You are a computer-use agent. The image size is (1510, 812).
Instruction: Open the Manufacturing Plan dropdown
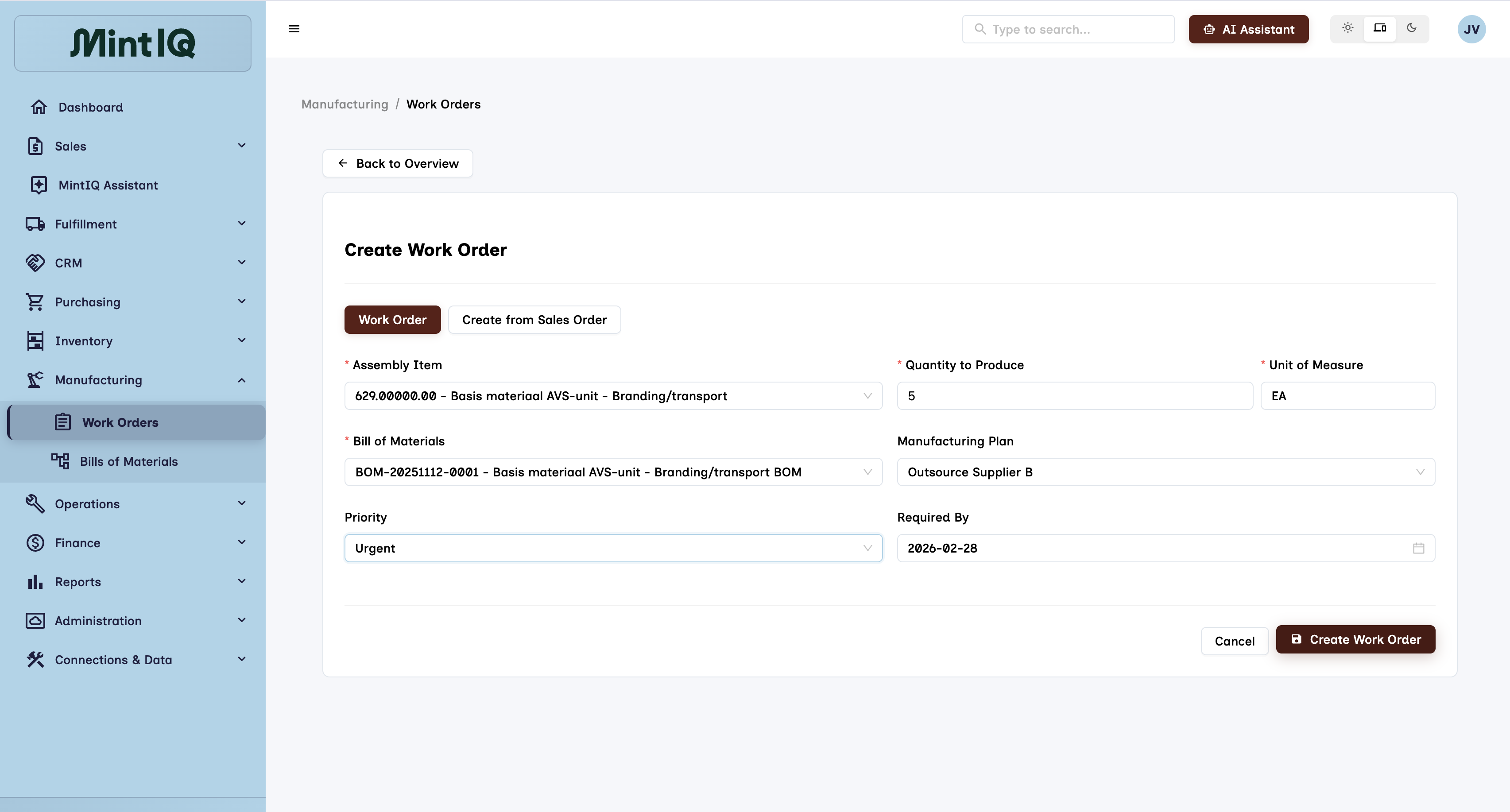coord(1166,472)
